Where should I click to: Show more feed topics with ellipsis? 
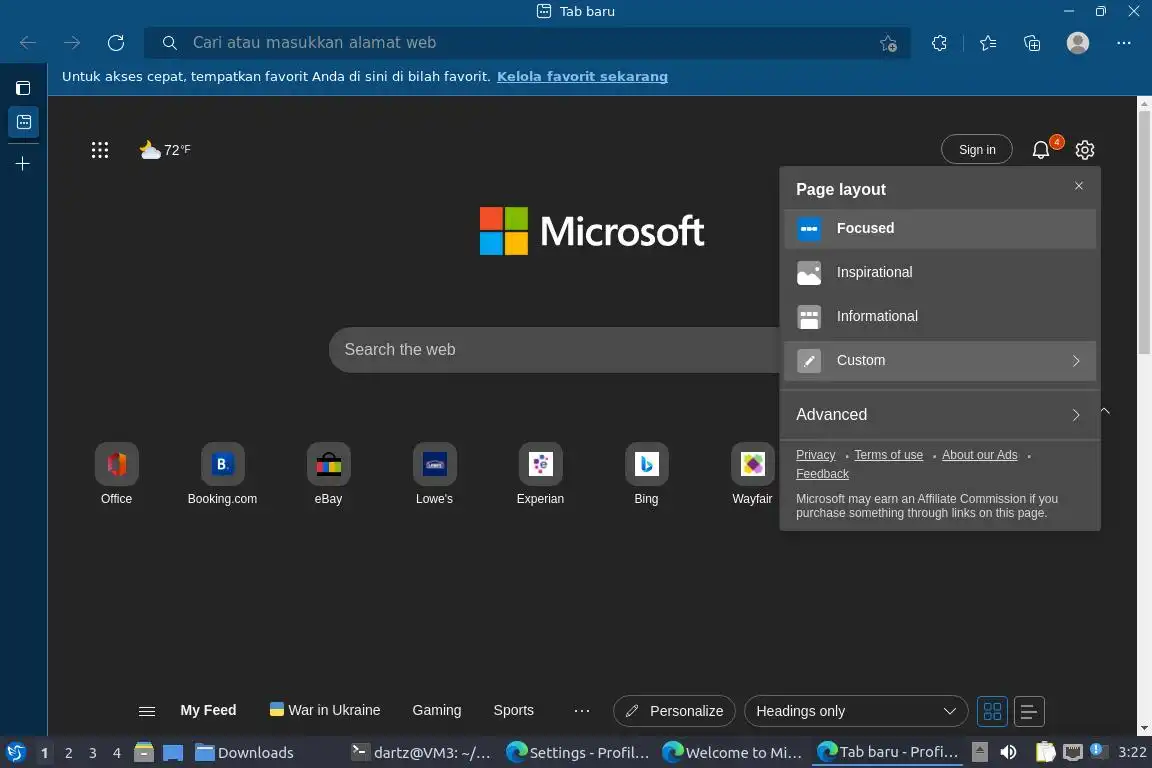click(x=582, y=711)
